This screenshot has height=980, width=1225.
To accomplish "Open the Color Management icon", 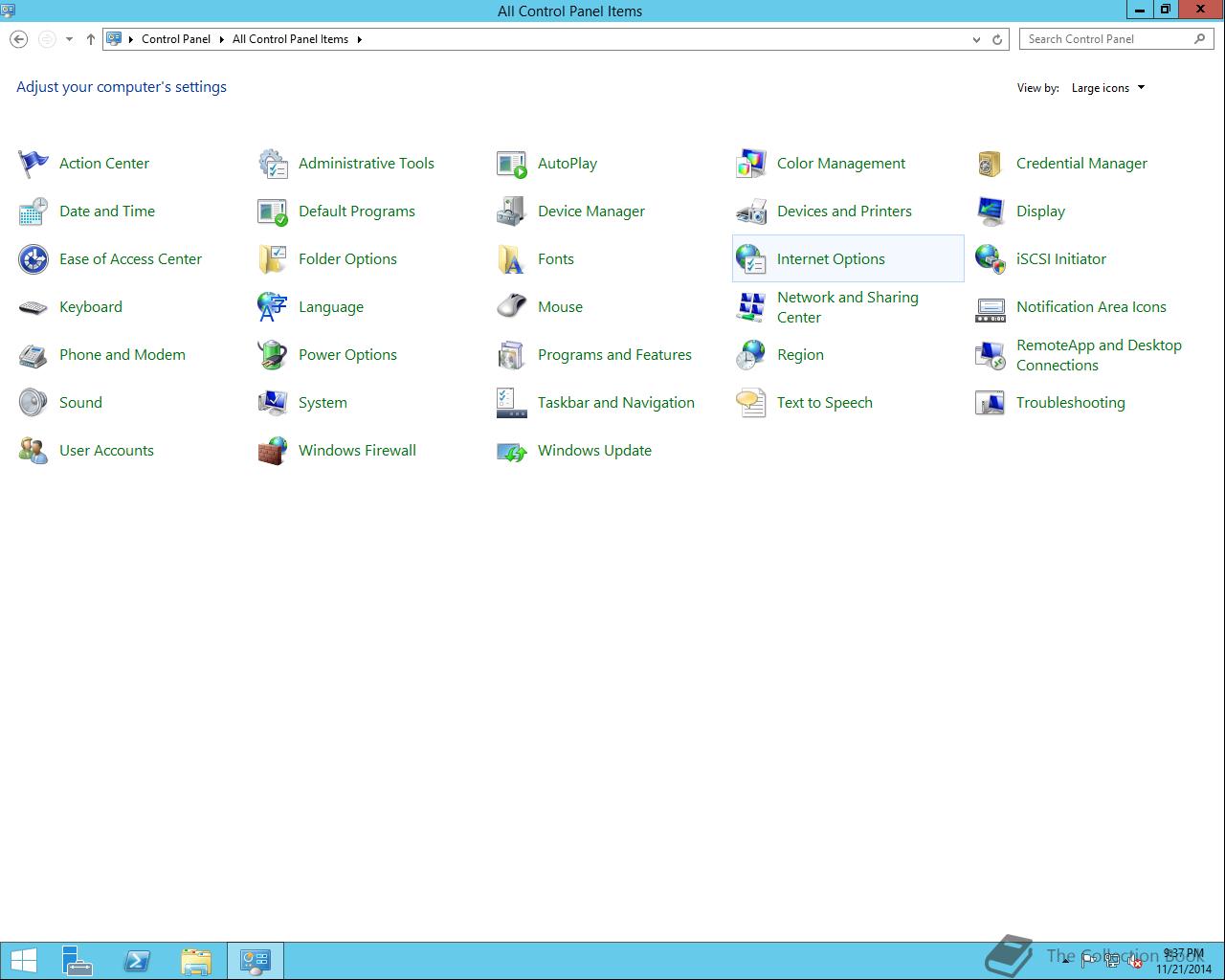I will pos(751,164).
